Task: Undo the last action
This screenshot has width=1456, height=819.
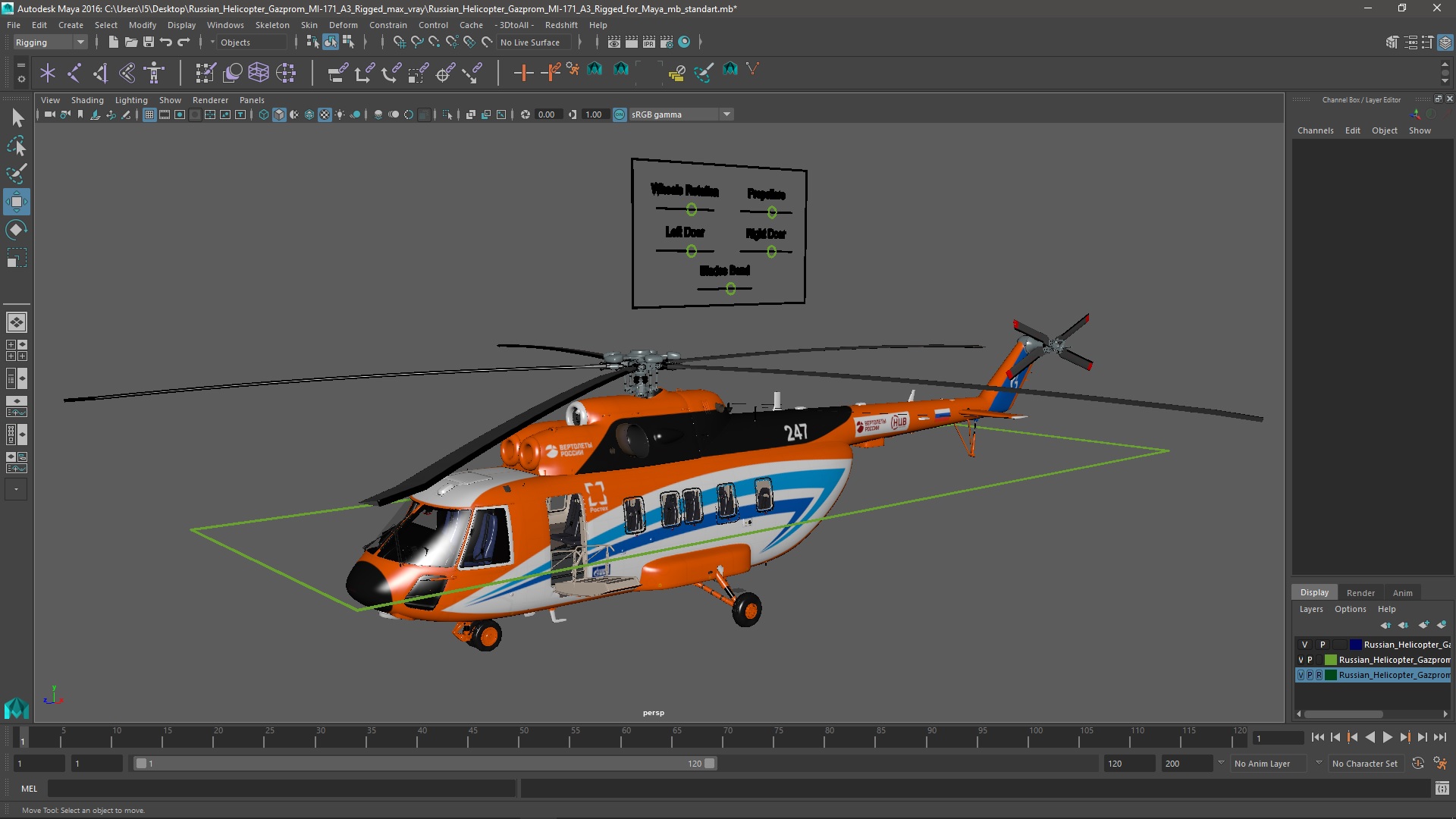Action: [x=165, y=42]
